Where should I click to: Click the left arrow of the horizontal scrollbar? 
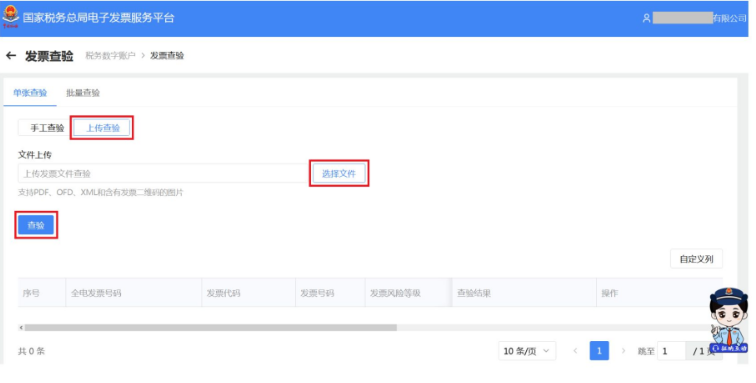click(x=21, y=328)
